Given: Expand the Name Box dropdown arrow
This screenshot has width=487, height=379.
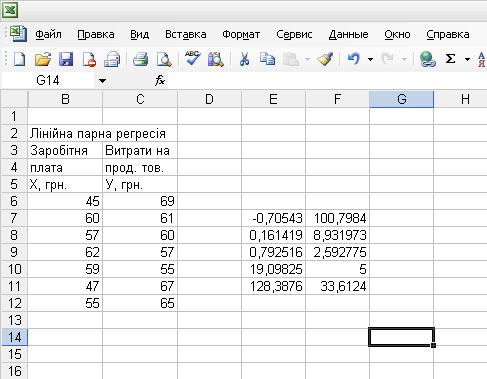Looking at the screenshot, I should [102, 81].
